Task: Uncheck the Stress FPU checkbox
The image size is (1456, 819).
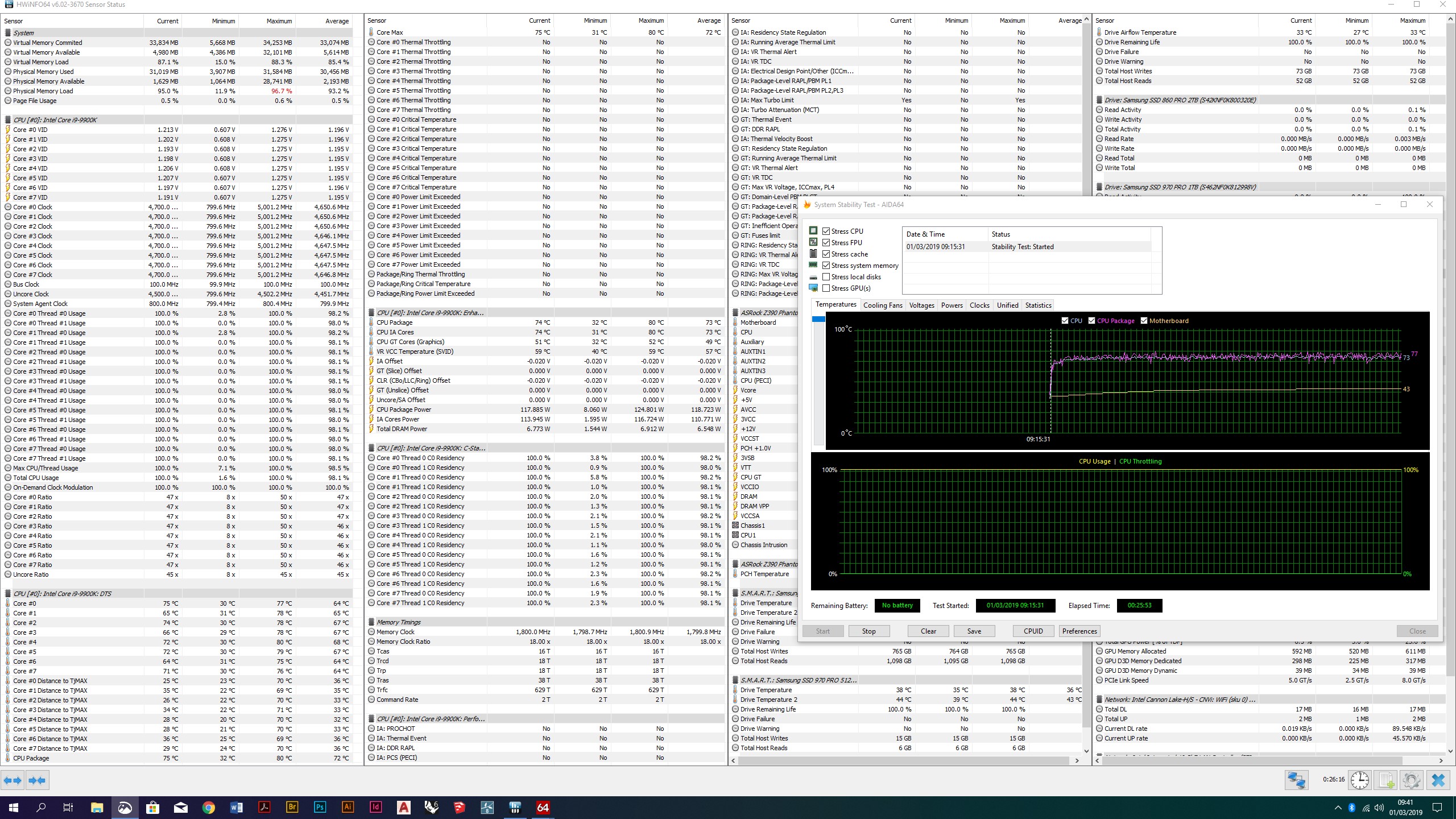Action: click(826, 243)
